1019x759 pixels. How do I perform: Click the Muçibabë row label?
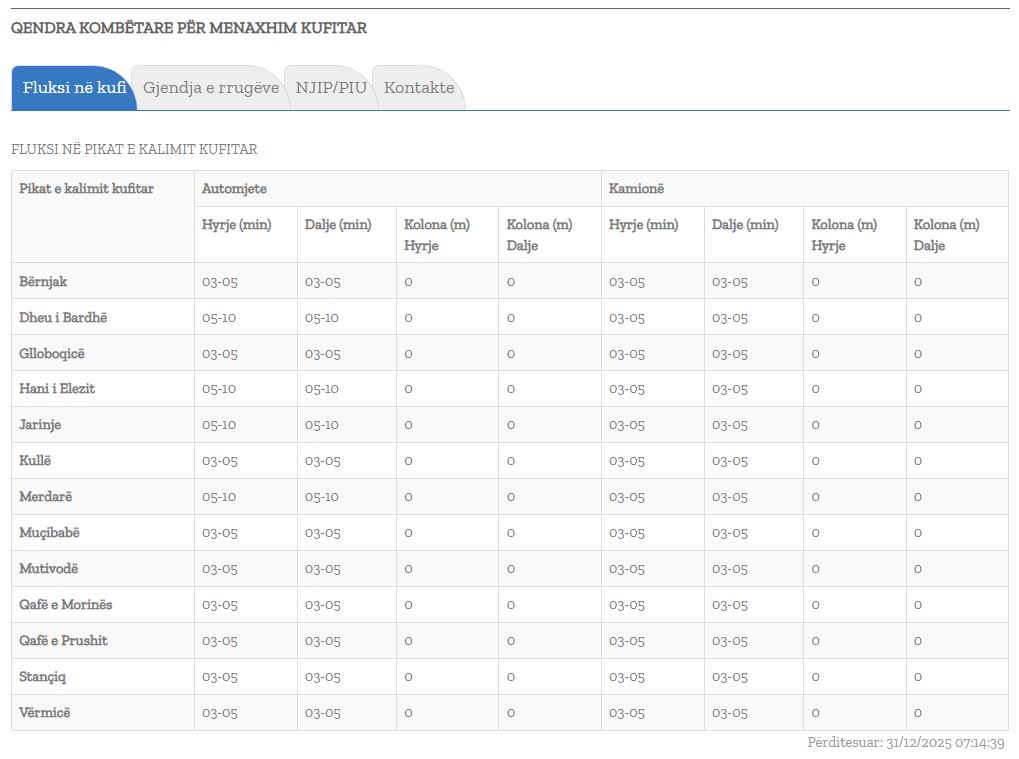pyautogui.click(x=49, y=533)
